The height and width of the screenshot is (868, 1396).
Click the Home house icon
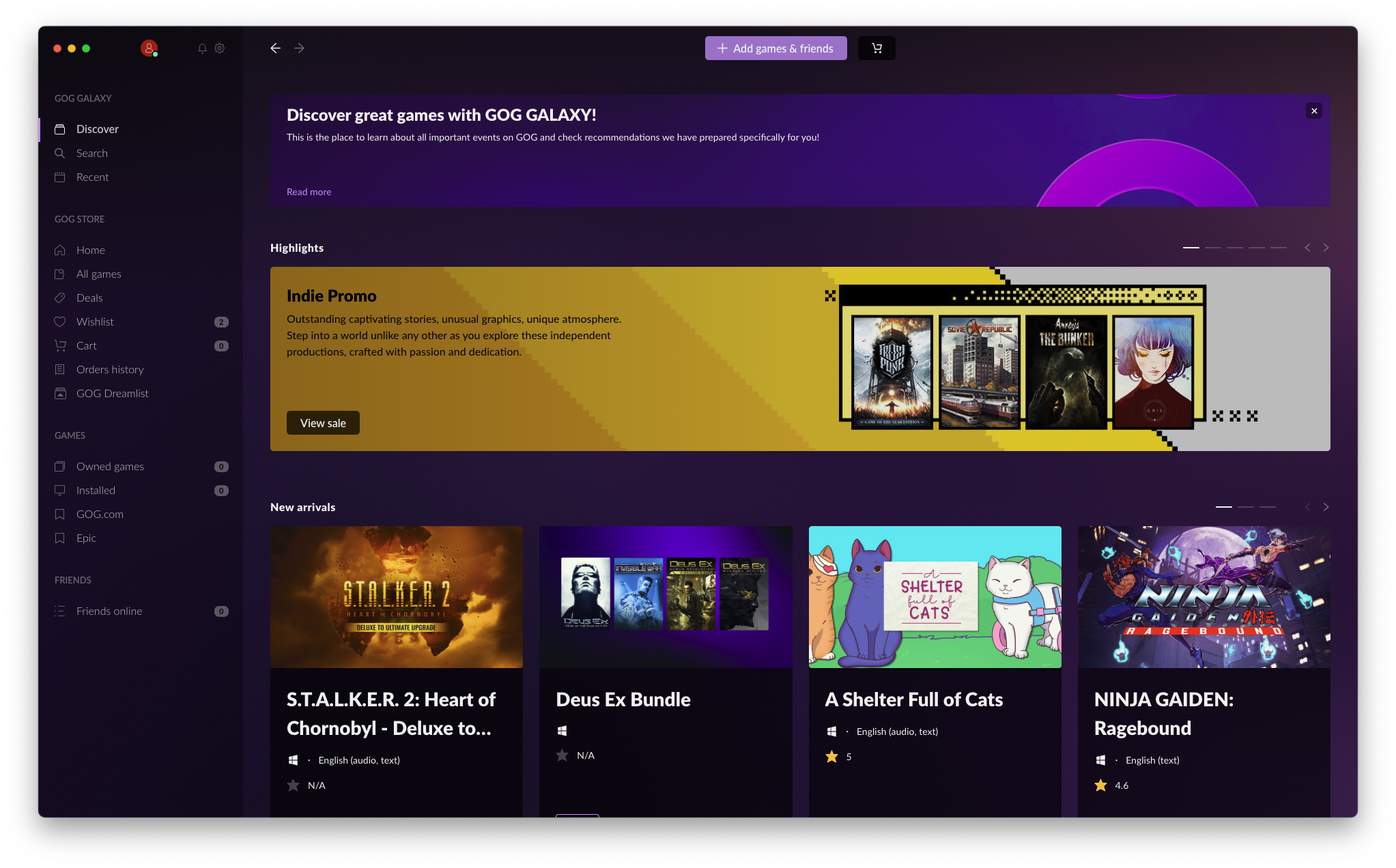point(60,250)
